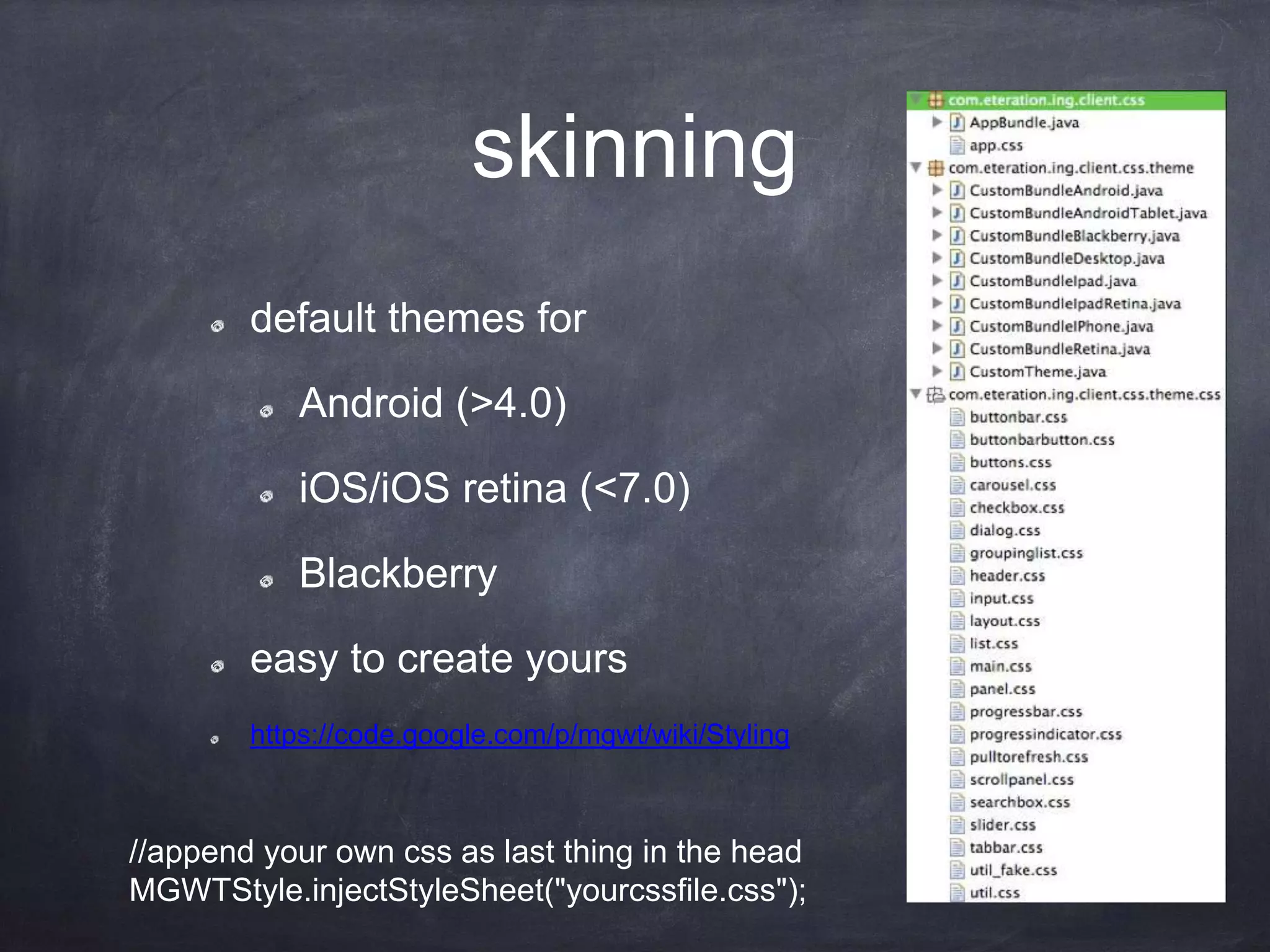Viewport: 1270px width, 952px height.
Task: Click the AppBundle.java file icon
Action: coord(957,122)
